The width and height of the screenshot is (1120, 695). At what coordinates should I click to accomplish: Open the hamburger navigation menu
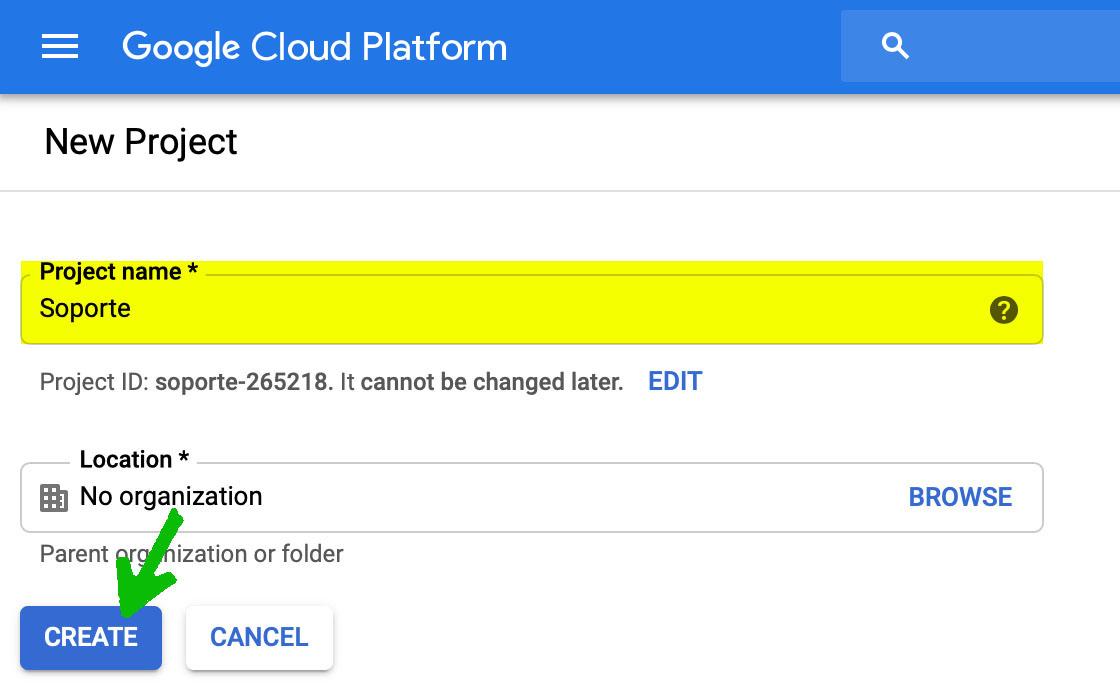click(60, 47)
